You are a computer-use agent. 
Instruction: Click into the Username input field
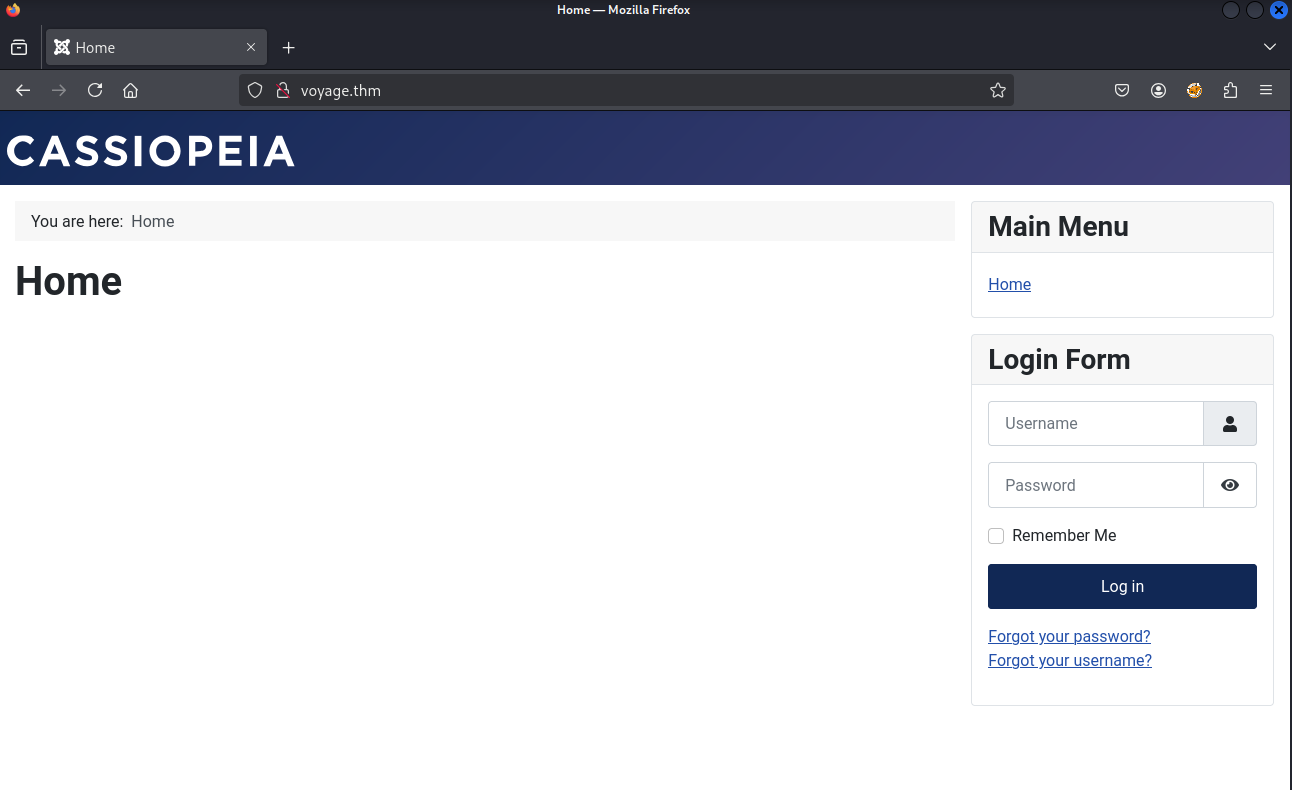click(1095, 423)
